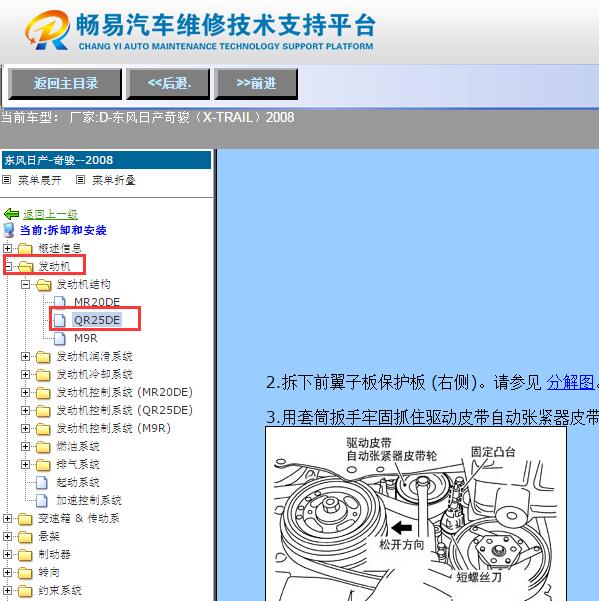The width and height of the screenshot is (599, 601).
Task: Collapse all with 菜单折叠
Action: tap(114, 180)
